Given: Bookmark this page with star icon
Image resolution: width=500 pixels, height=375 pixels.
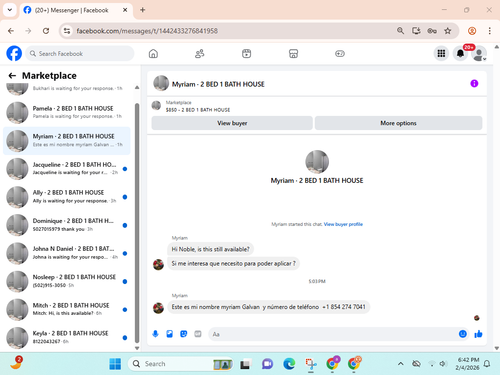Looking at the screenshot, I should 448,31.
